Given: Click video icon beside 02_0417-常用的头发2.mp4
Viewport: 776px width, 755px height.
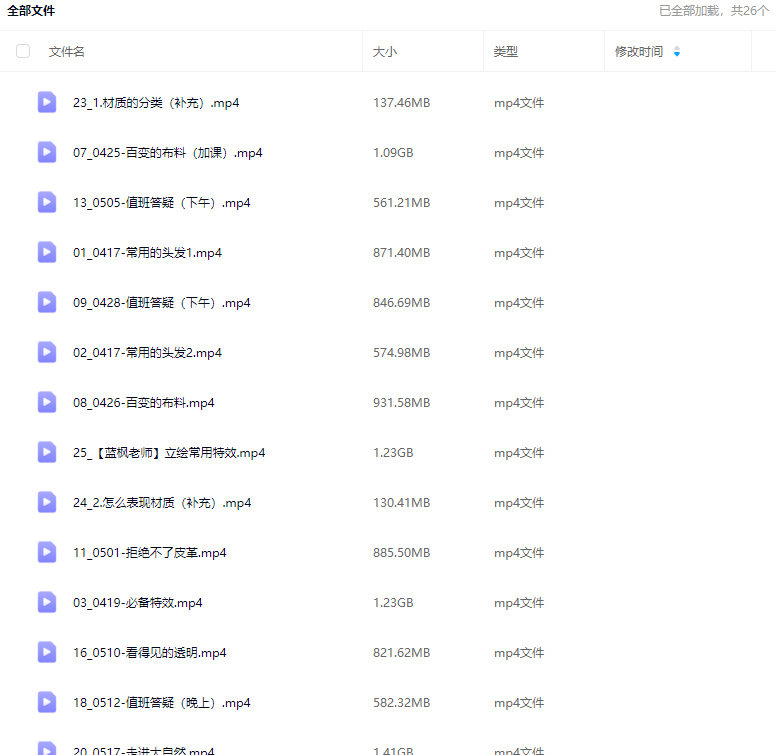Looking at the screenshot, I should coord(47,352).
